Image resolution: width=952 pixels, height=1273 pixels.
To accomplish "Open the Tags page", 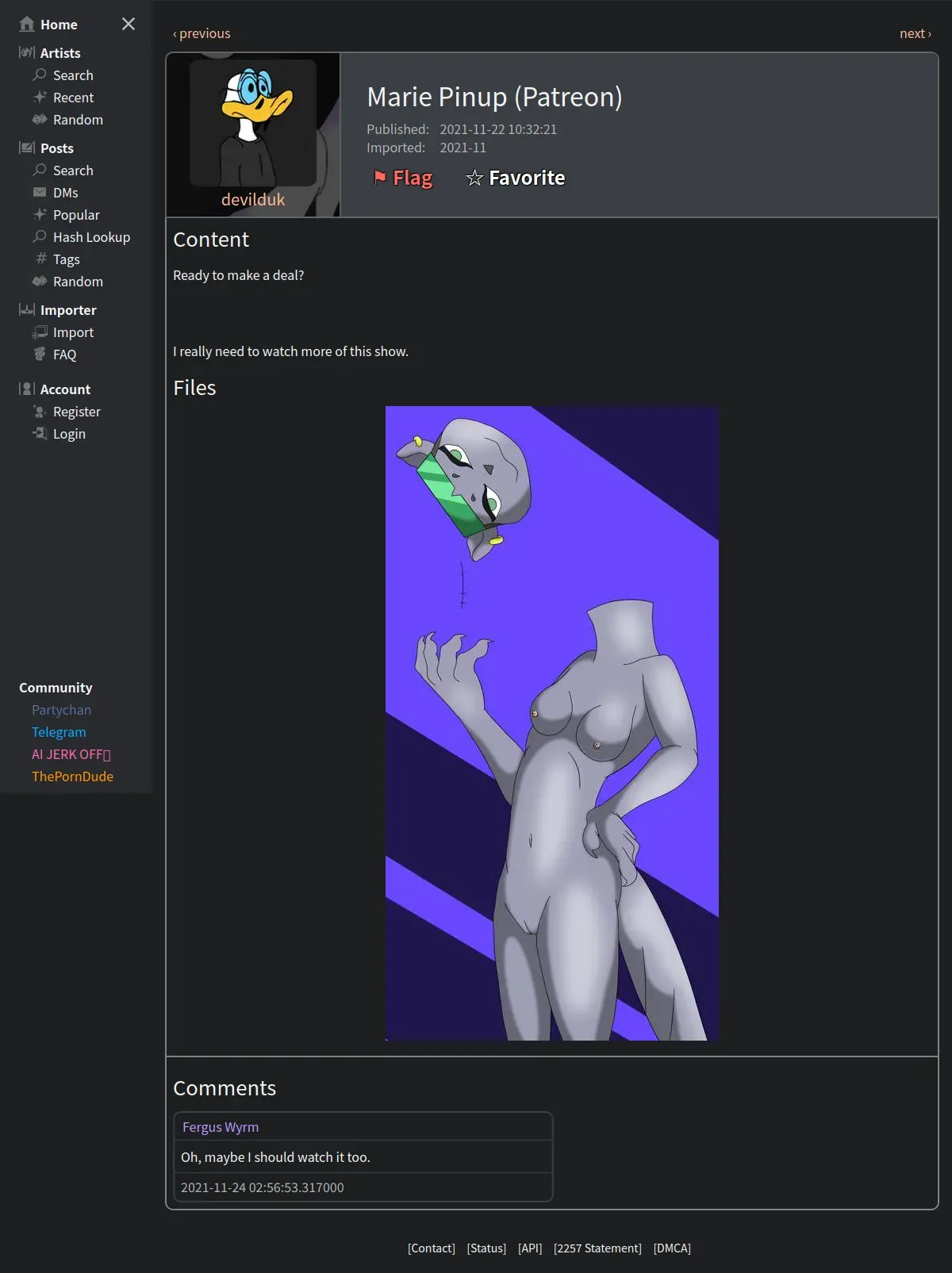I will coord(67,259).
